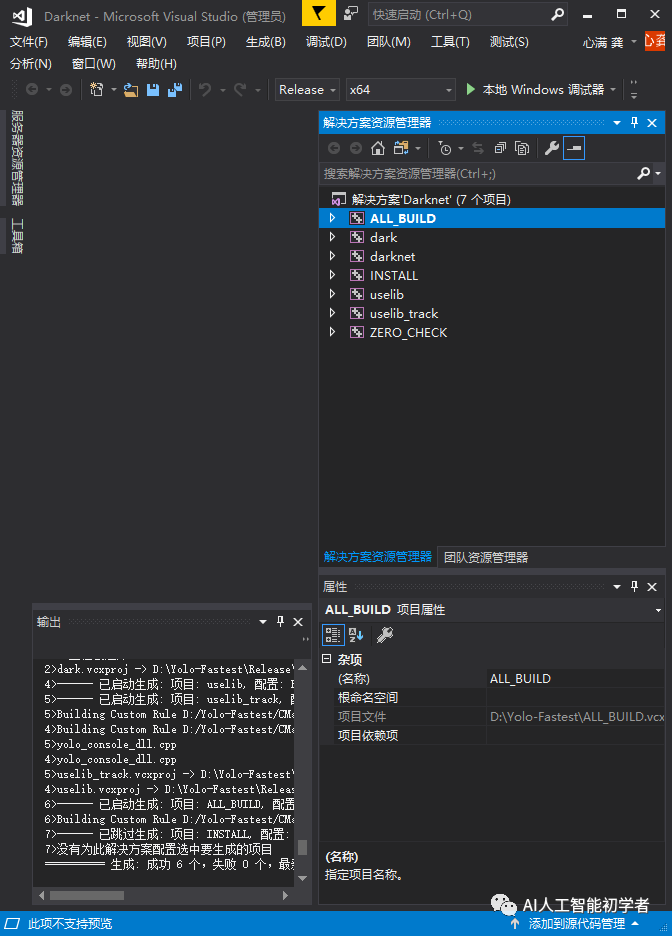Select 解决方案'Darknet' root node
This screenshot has width=672, height=936.
pyautogui.click(x=430, y=199)
